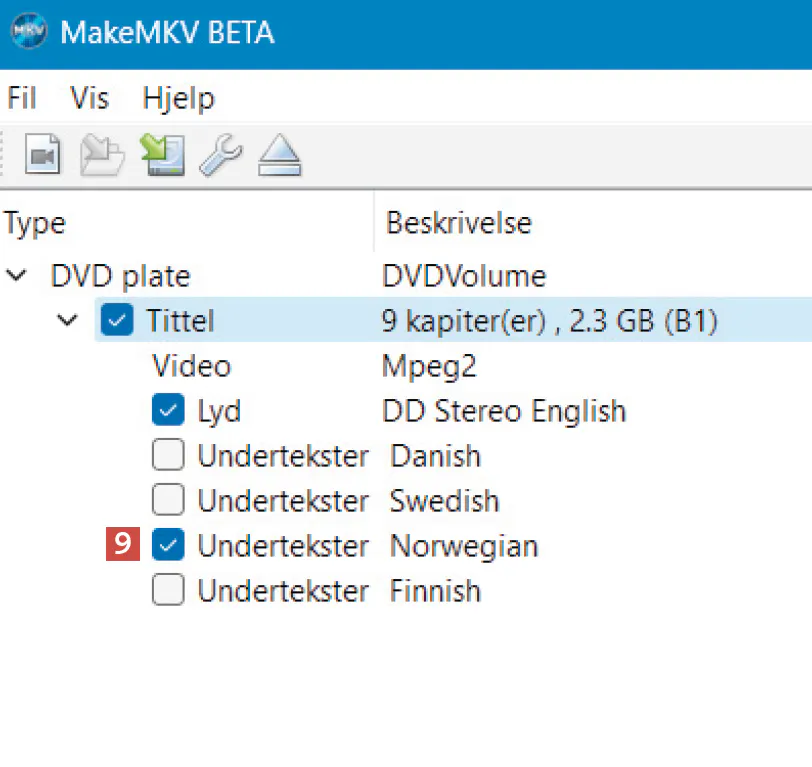Enable Swedish subtitles checkbox

click(168, 501)
